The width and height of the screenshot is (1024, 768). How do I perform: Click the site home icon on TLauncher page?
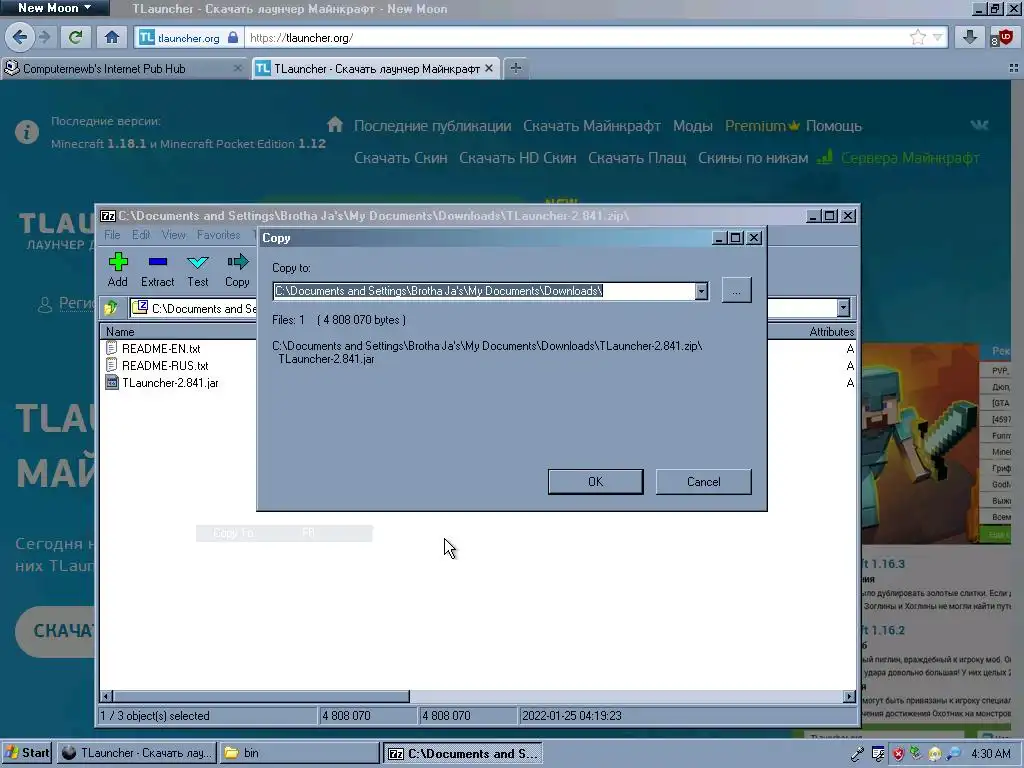335,124
